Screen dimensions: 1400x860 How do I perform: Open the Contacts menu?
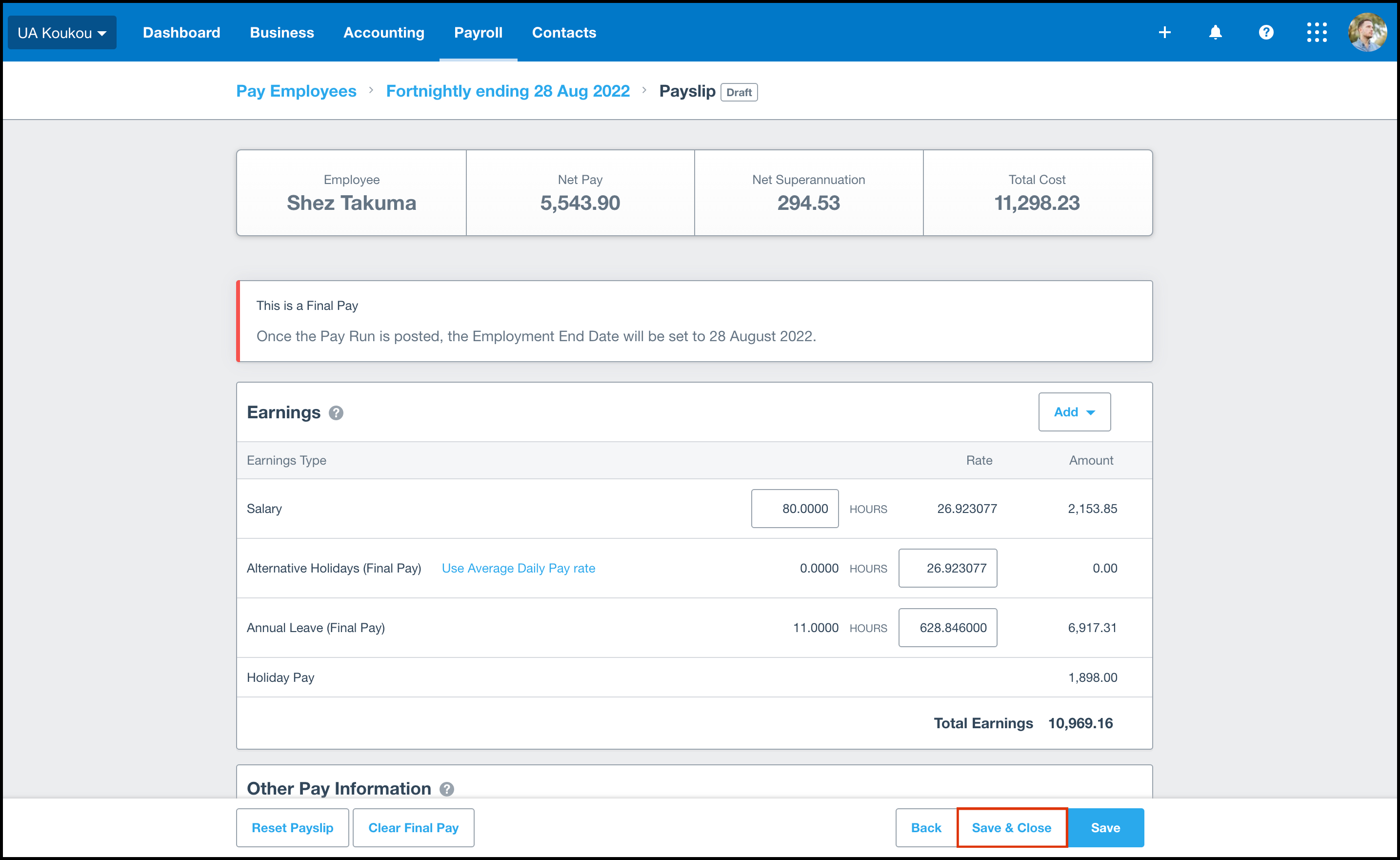point(564,33)
